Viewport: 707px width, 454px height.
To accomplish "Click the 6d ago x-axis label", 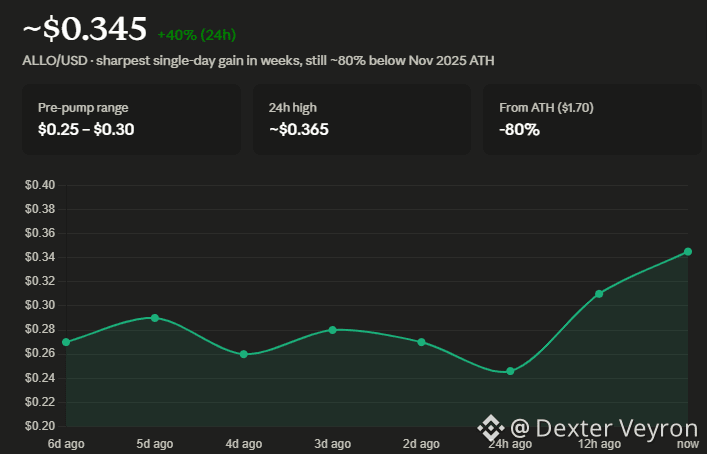I will (66, 444).
